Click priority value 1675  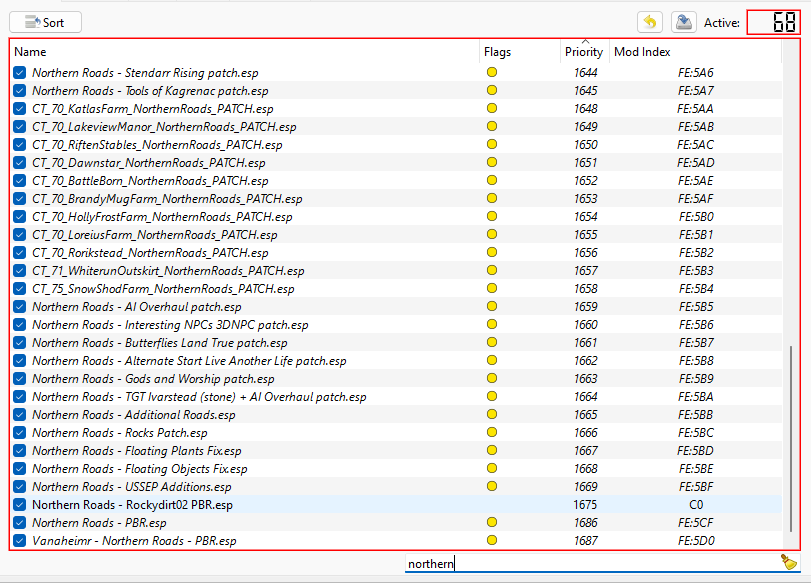tap(585, 504)
